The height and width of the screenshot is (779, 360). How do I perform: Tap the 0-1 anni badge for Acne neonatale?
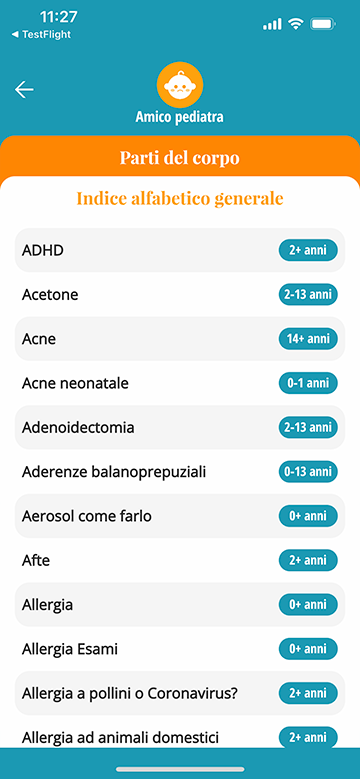(308, 383)
